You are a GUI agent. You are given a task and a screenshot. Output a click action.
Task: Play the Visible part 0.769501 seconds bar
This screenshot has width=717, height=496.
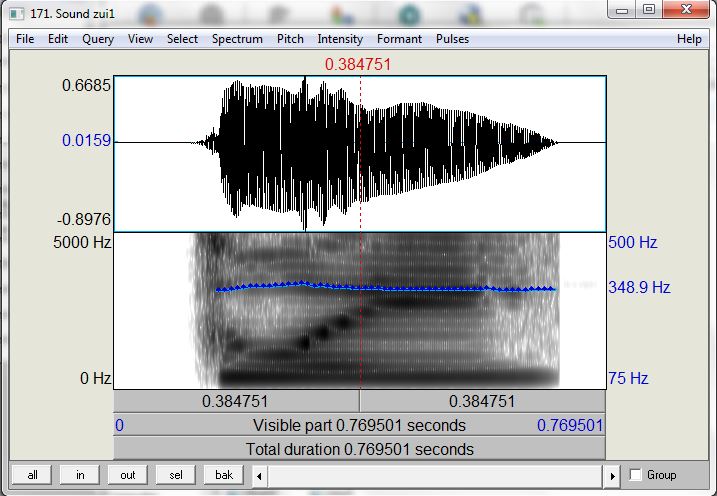click(x=359, y=426)
